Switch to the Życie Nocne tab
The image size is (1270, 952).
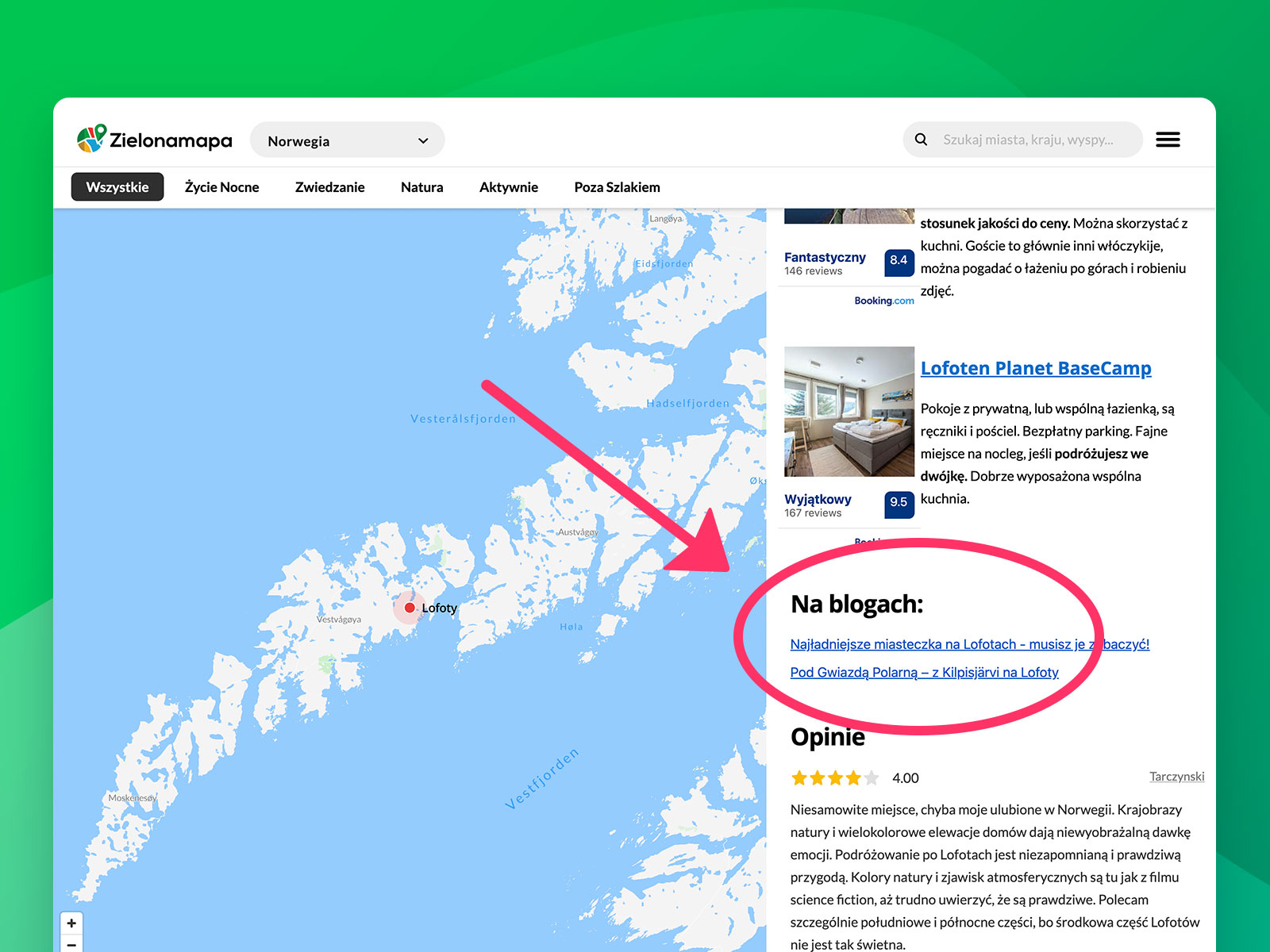[x=222, y=187]
